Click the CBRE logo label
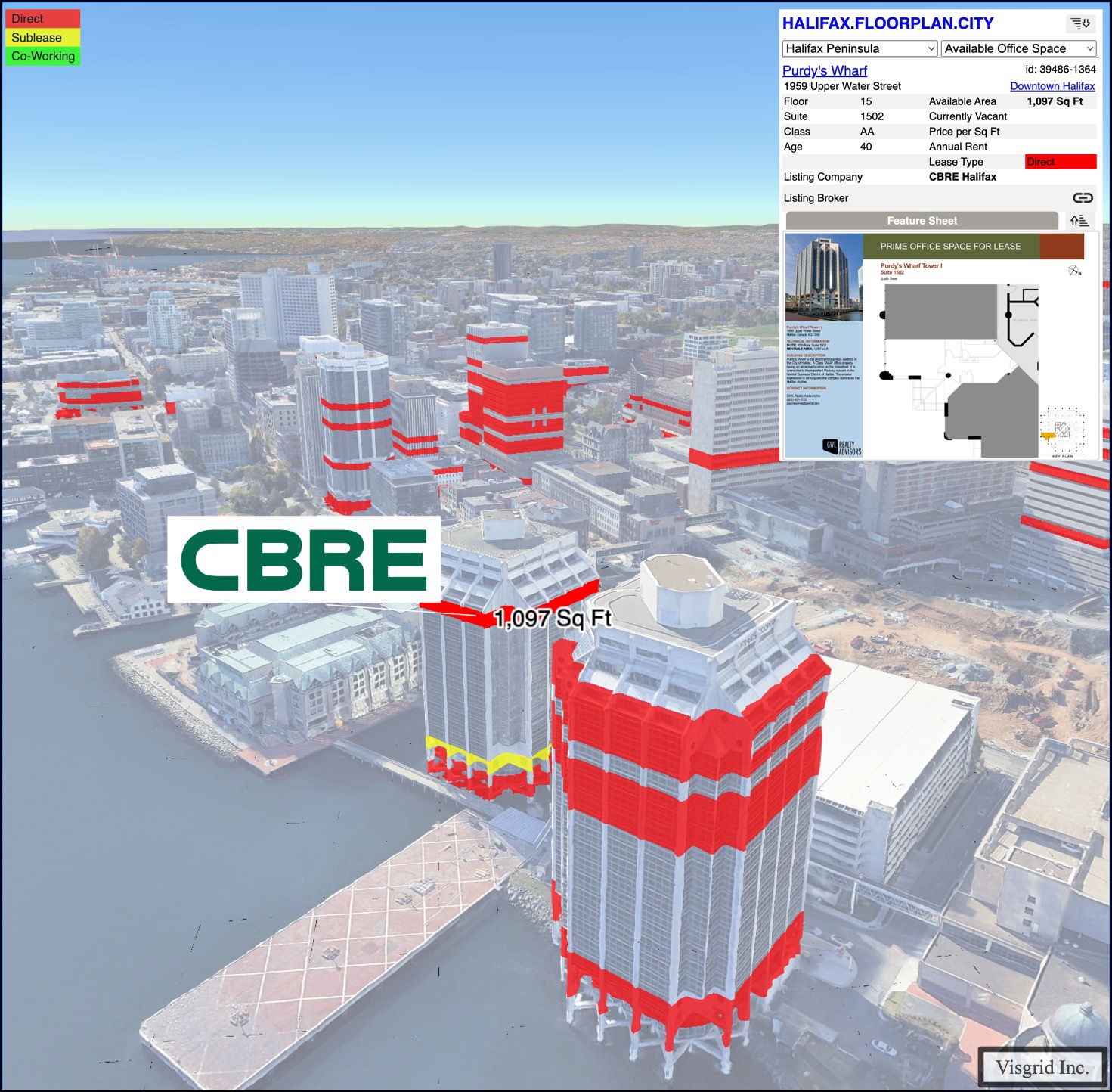 [304, 560]
